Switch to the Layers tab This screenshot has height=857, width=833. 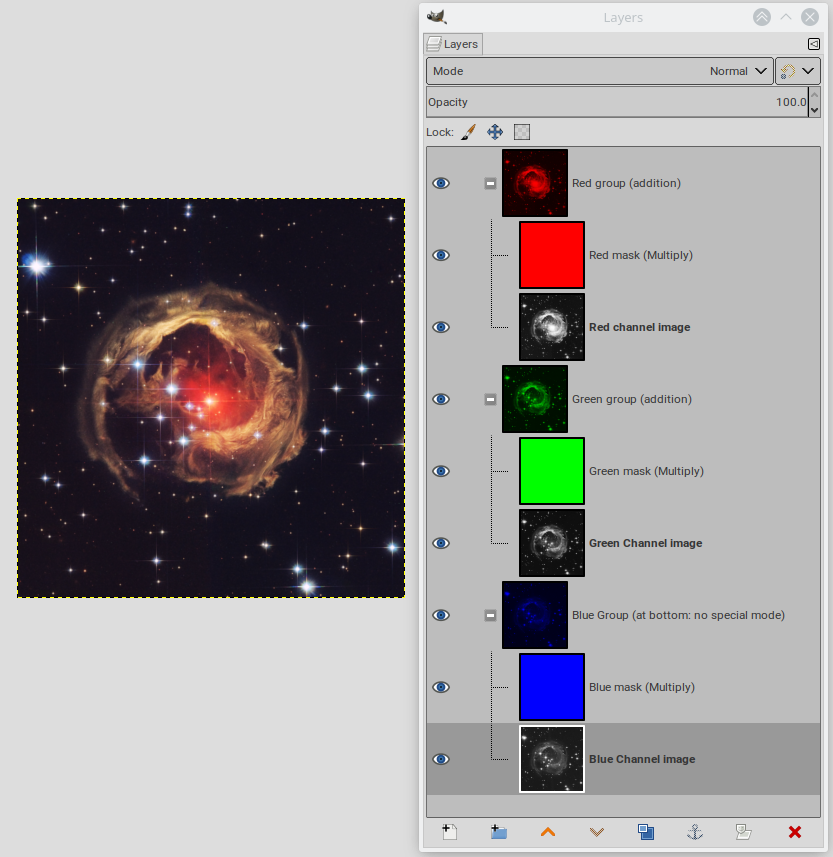click(x=453, y=44)
